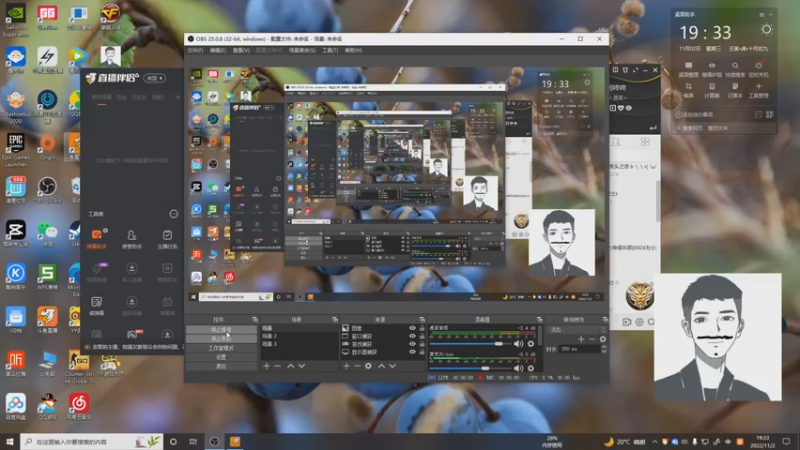The width and height of the screenshot is (800, 450).
Task: Open the 帮助(H) menu in OBS
Action: point(353,51)
